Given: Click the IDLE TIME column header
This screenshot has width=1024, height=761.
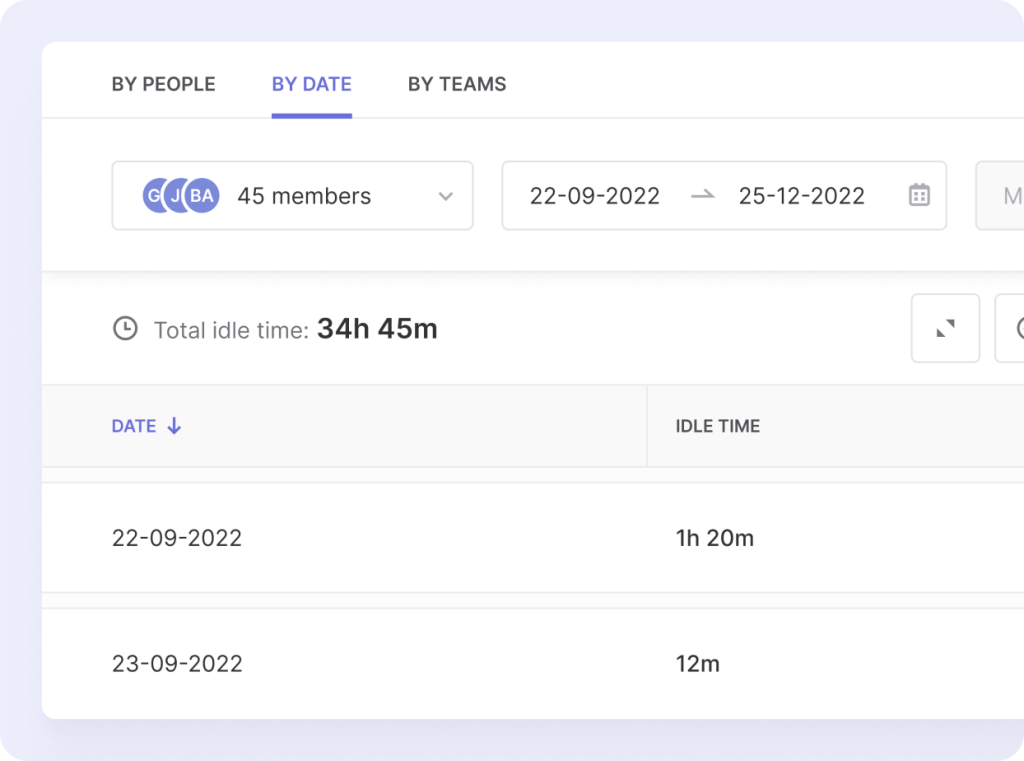Looking at the screenshot, I should click(716, 426).
